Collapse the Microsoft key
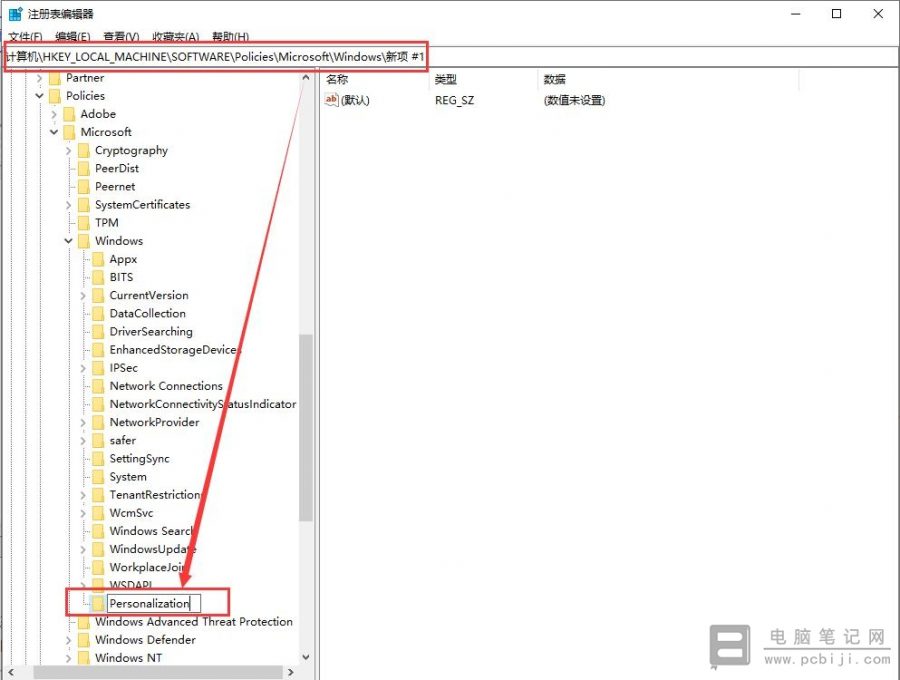The image size is (900, 680). click(x=54, y=132)
